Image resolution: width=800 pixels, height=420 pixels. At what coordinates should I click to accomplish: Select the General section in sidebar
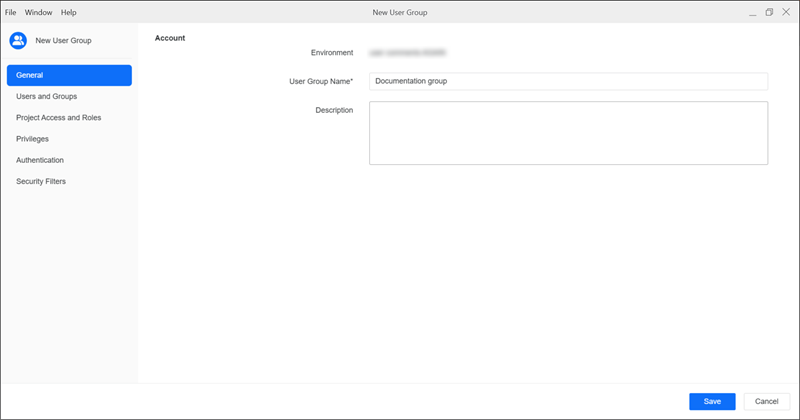pyautogui.click(x=68, y=75)
